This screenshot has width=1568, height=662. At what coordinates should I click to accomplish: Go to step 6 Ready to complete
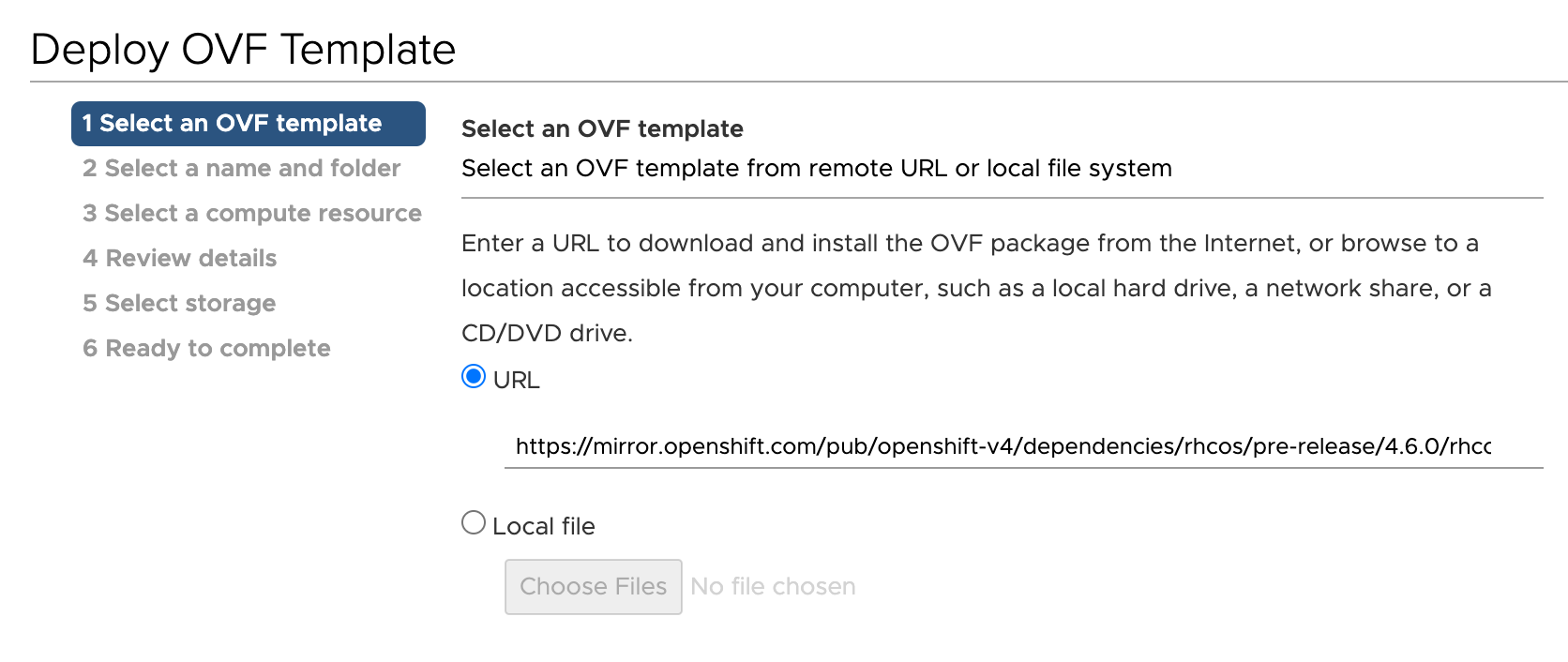click(206, 349)
